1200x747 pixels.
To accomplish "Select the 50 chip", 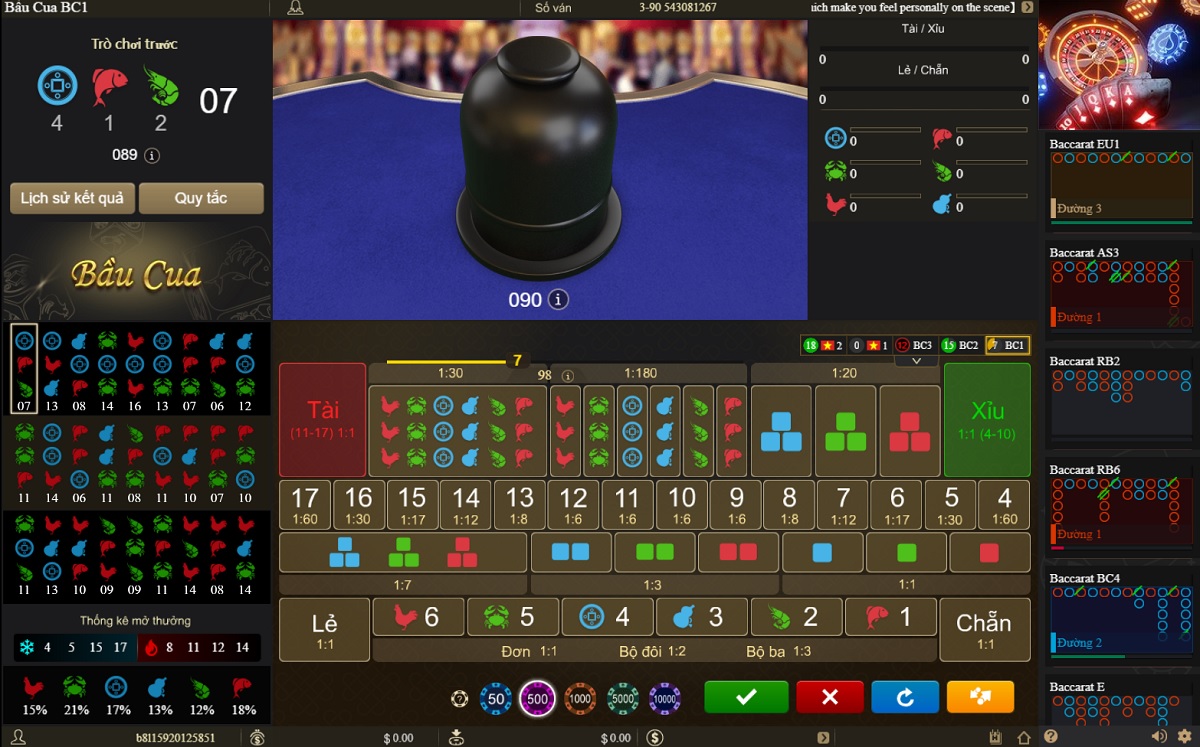I will coord(496,699).
